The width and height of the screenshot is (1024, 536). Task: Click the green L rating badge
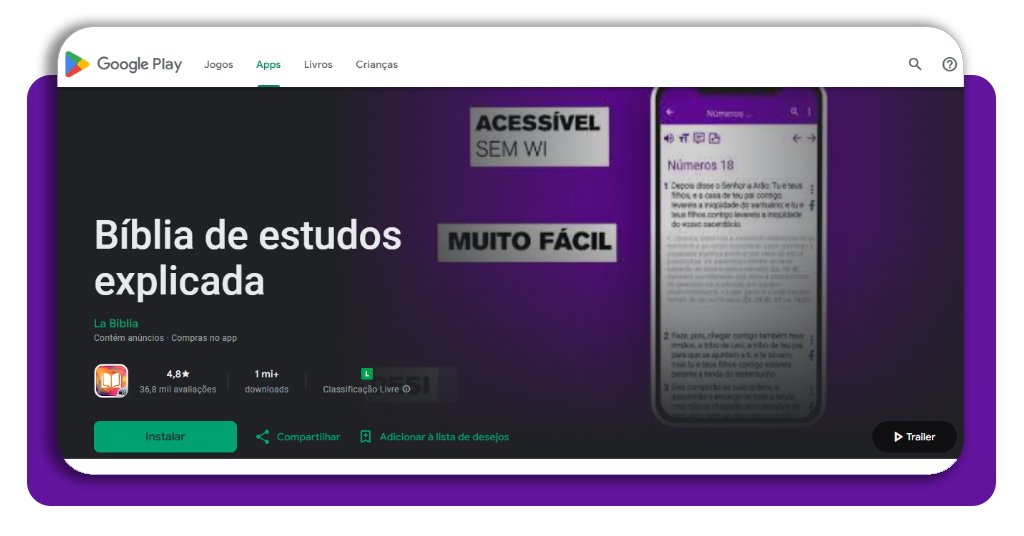click(366, 373)
